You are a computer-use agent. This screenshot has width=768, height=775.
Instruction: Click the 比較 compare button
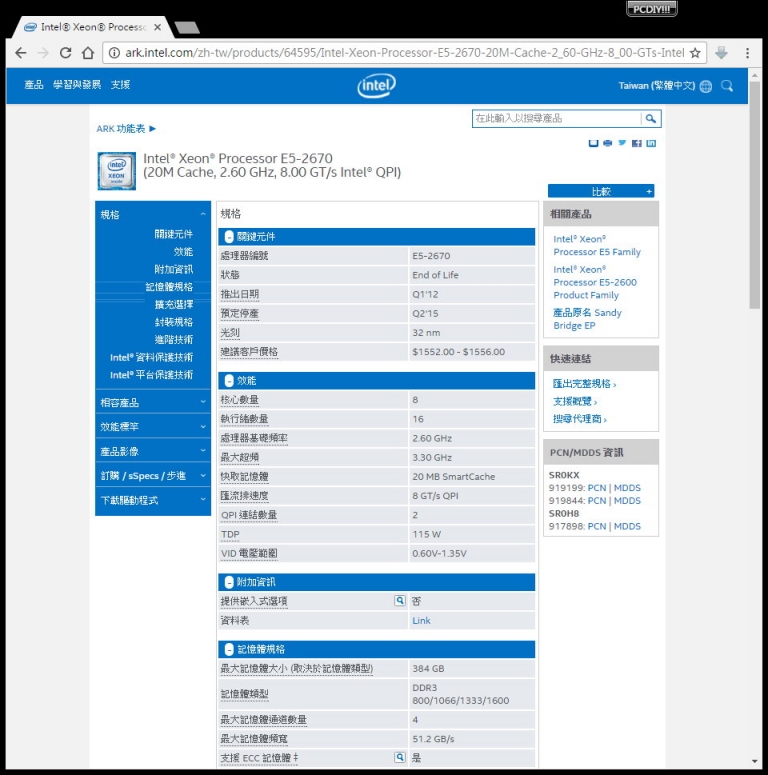tap(601, 191)
